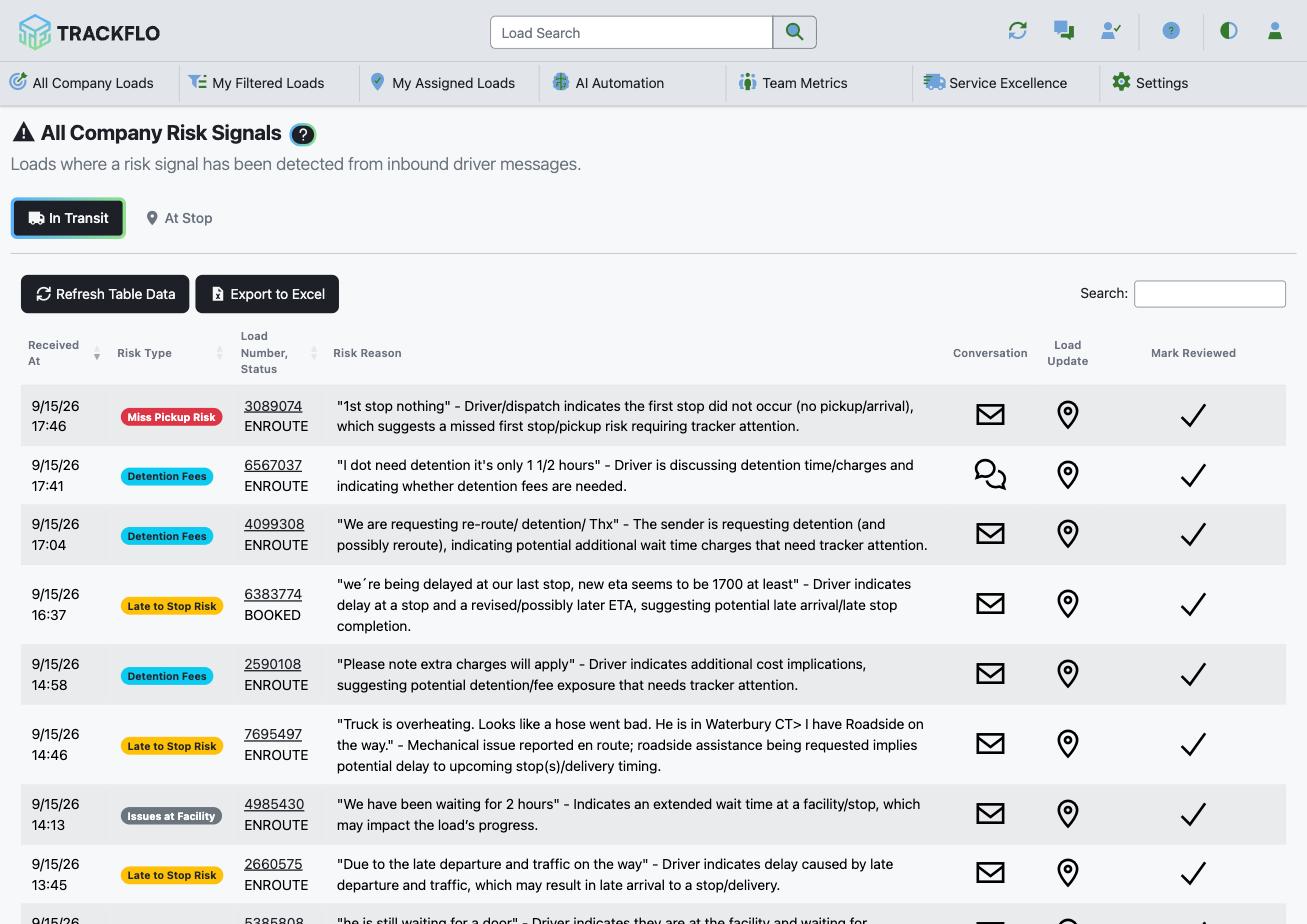This screenshot has height=924, width=1307.
Task: Open conversation envelope for load 3089074
Action: [x=990, y=415]
